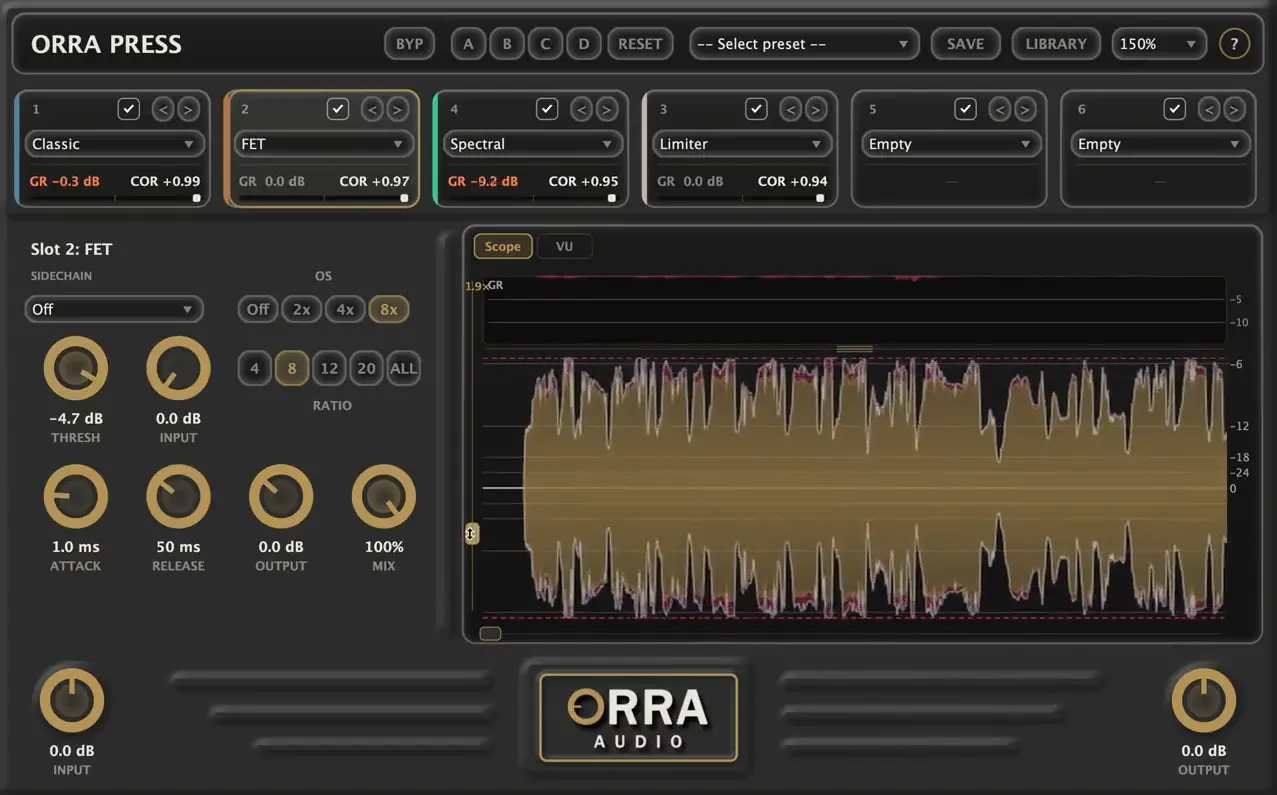
Task: Click slot 6's right arrow button
Action: pyautogui.click(x=1234, y=109)
